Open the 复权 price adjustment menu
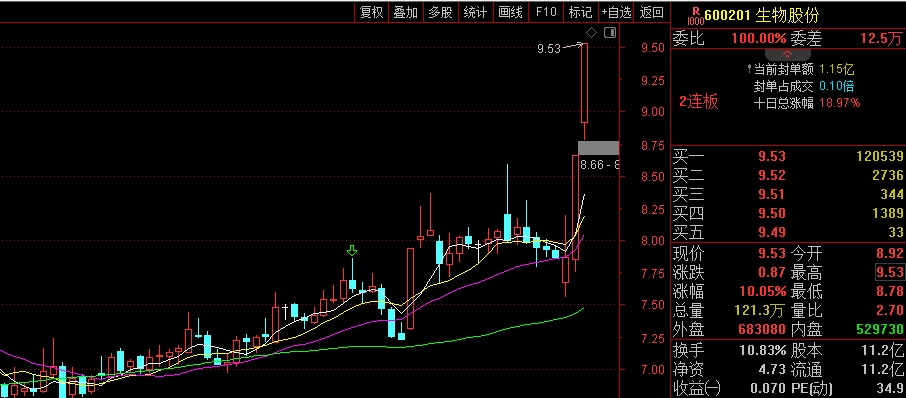The height and width of the screenshot is (398, 906). pos(371,12)
